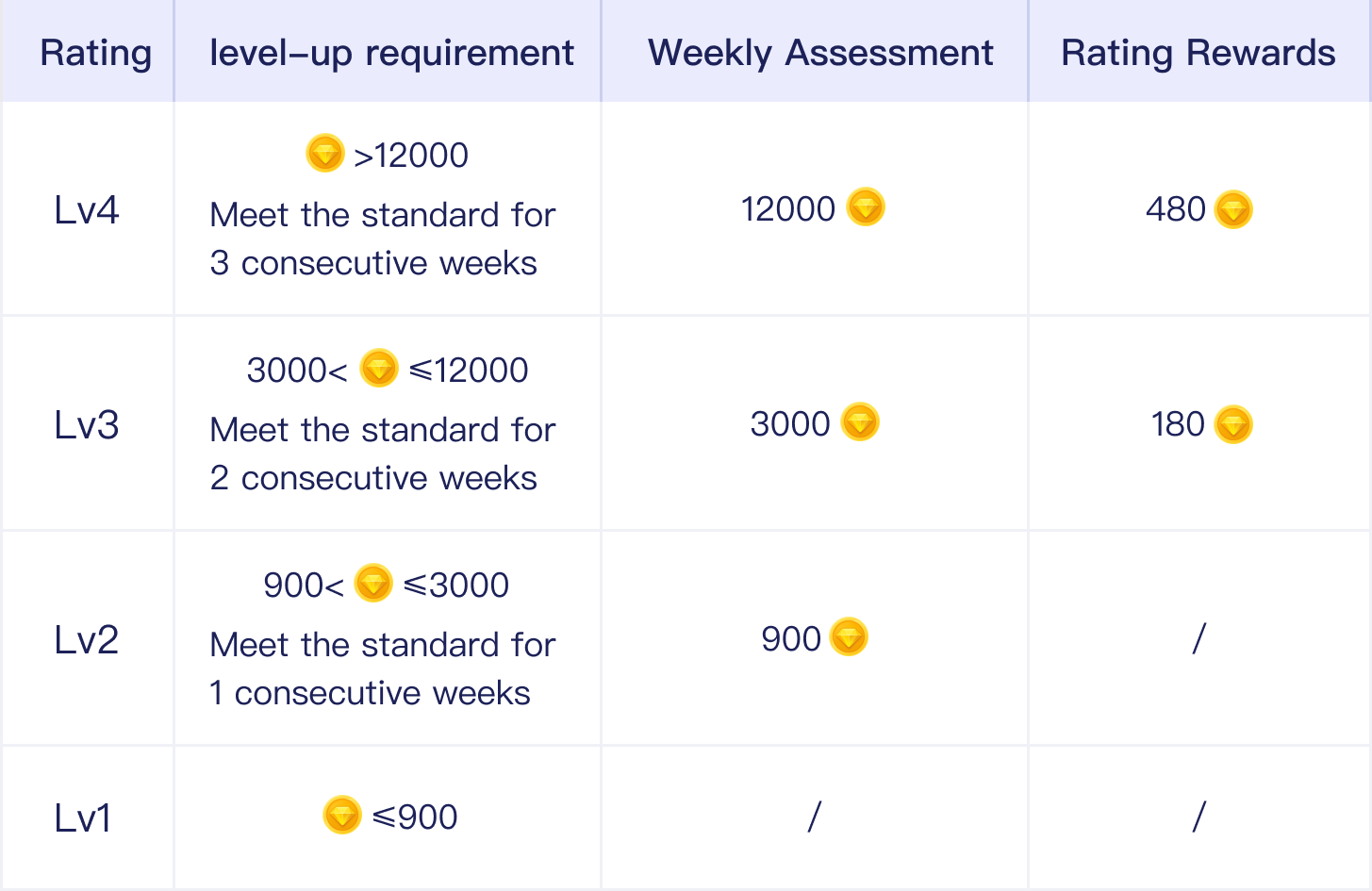Click the gem icon beside 180 reward

click(1233, 424)
